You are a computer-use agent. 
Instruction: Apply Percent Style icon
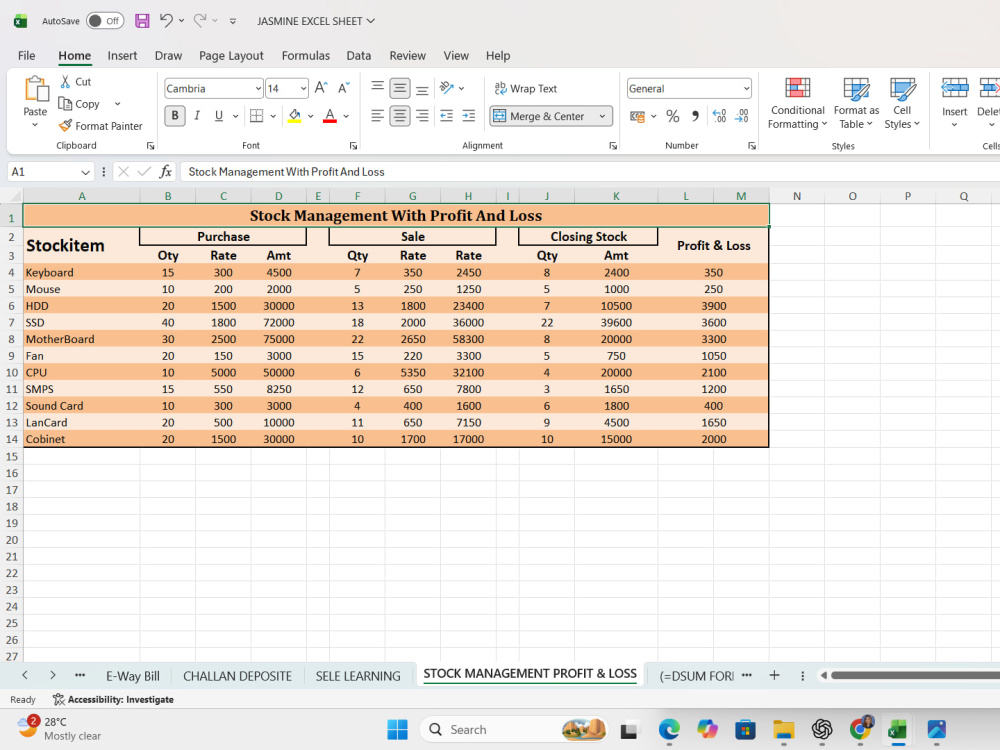coord(672,116)
